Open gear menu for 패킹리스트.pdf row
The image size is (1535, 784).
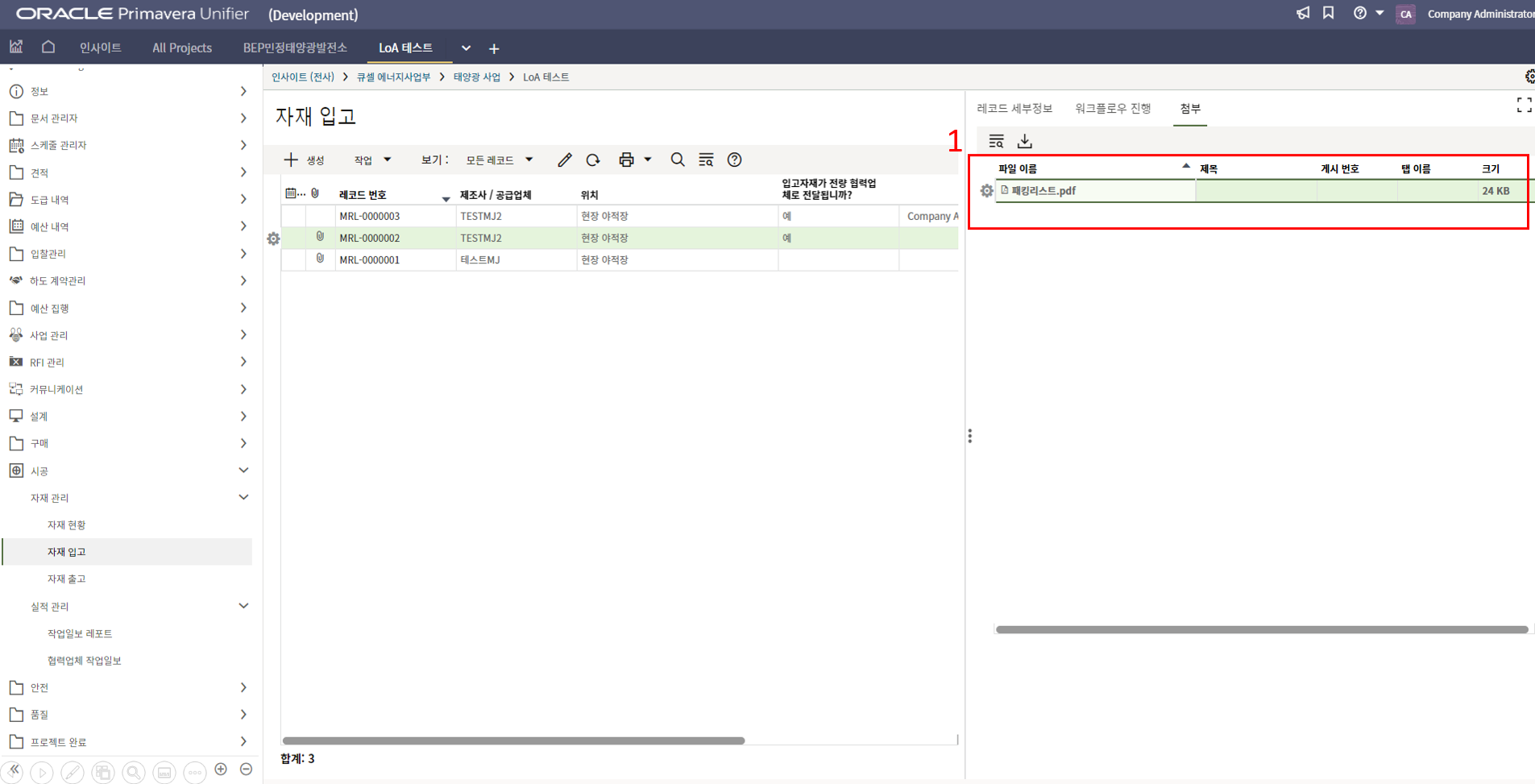(x=986, y=191)
